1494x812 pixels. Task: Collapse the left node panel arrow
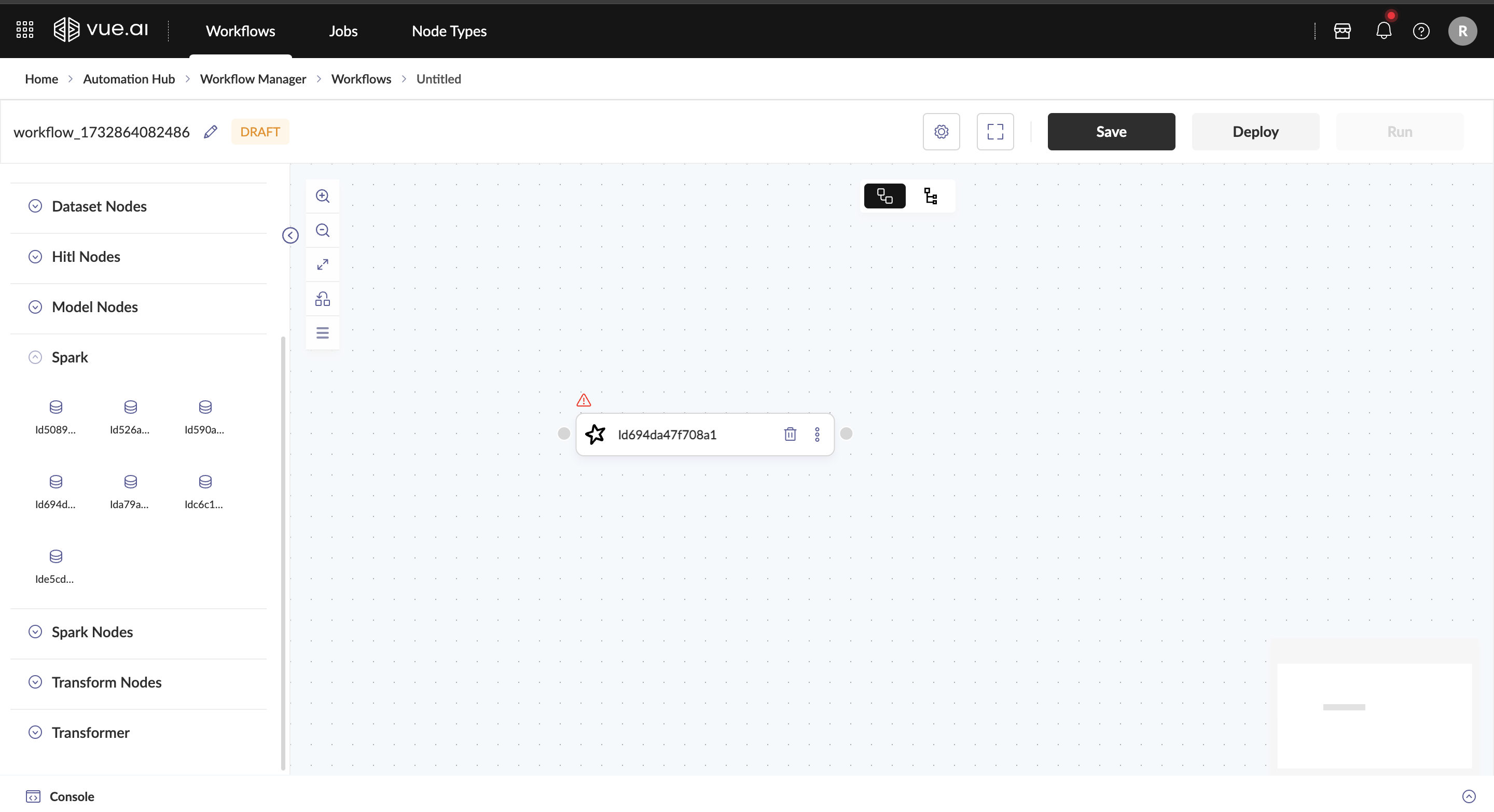(x=290, y=235)
